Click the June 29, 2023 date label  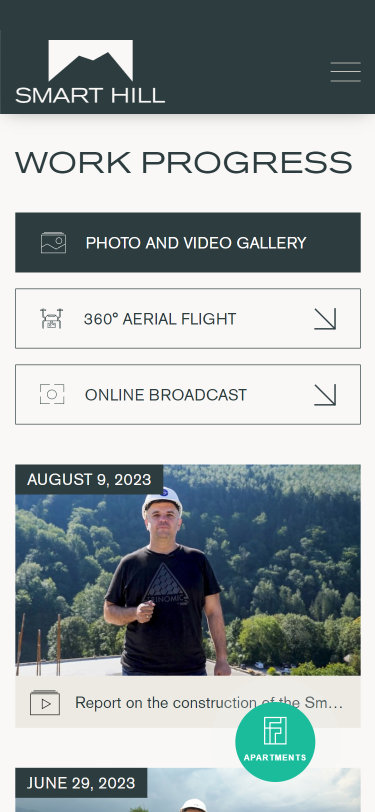point(81,783)
